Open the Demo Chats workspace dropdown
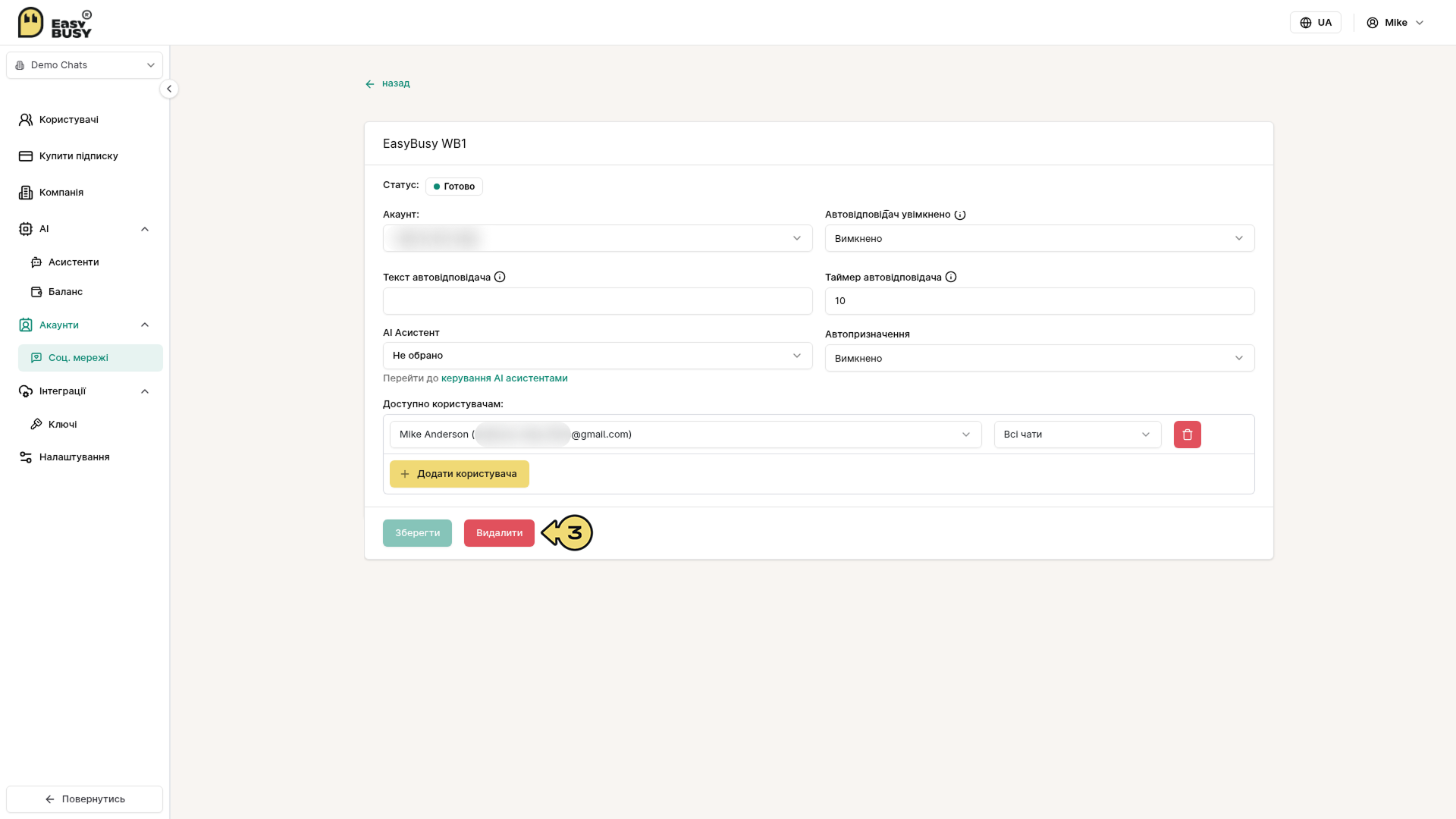 click(x=84, y=65)
